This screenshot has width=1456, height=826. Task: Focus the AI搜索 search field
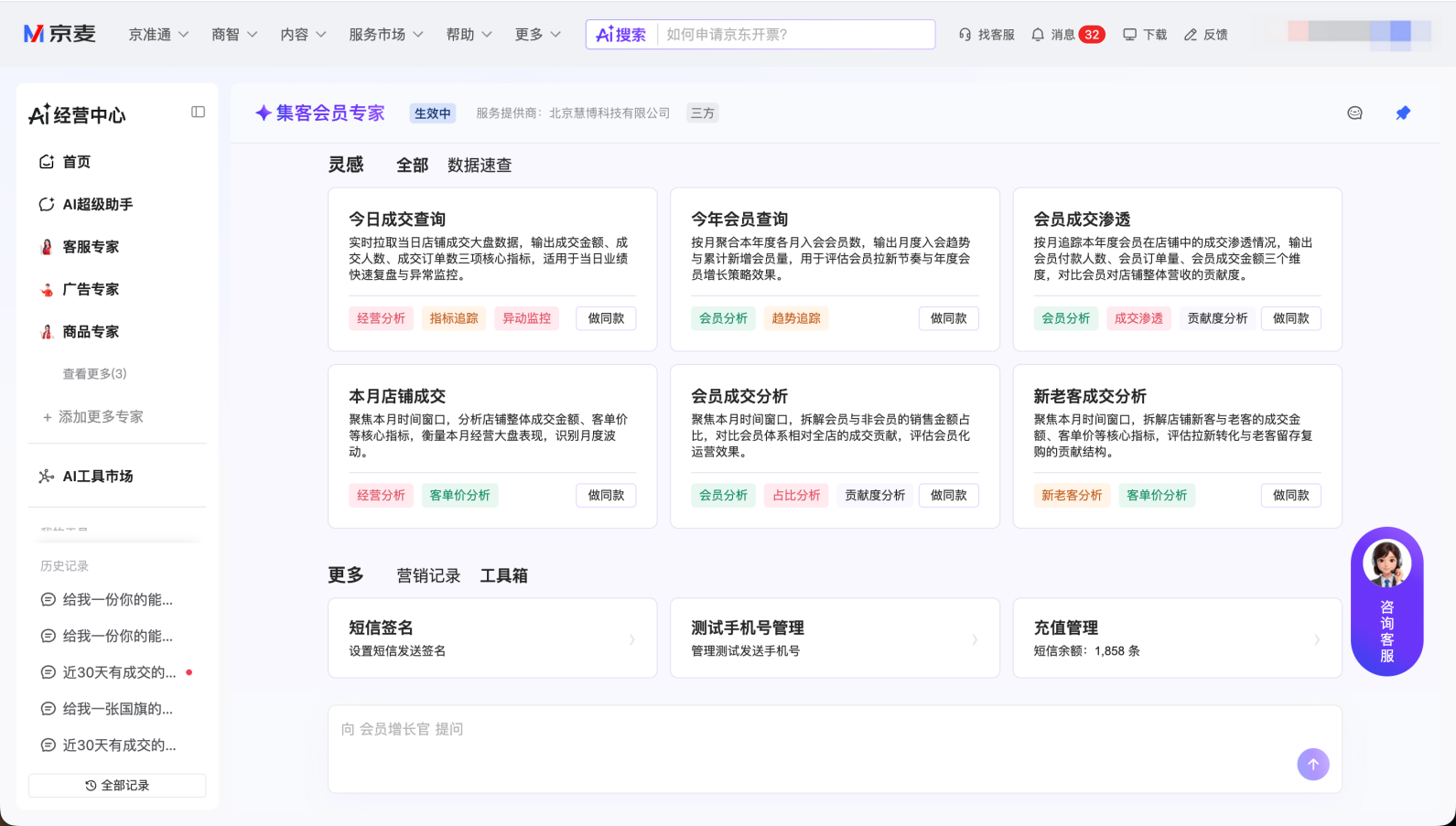pos(795,35)
